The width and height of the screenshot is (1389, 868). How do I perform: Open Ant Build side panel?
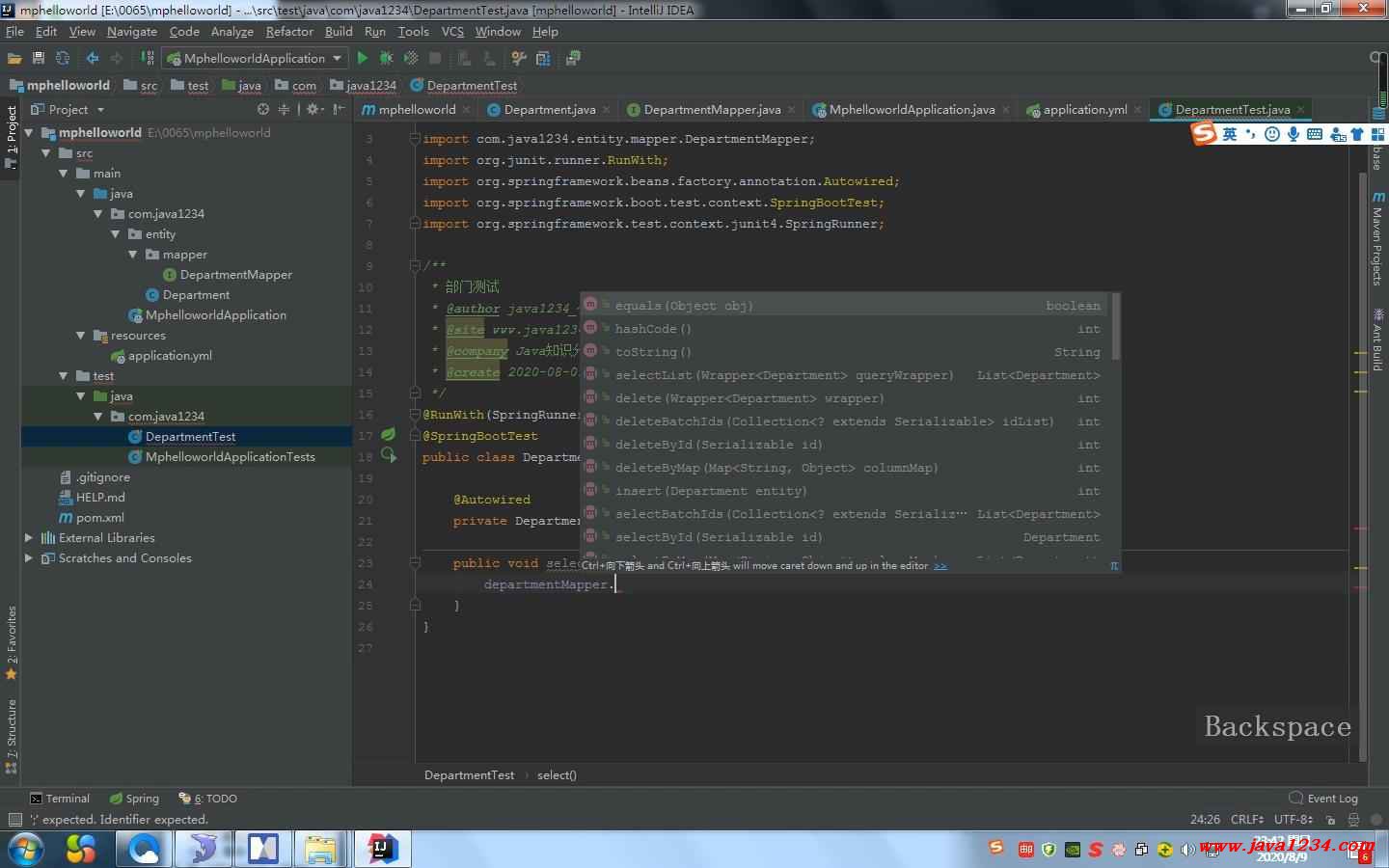pos(1378,339)
